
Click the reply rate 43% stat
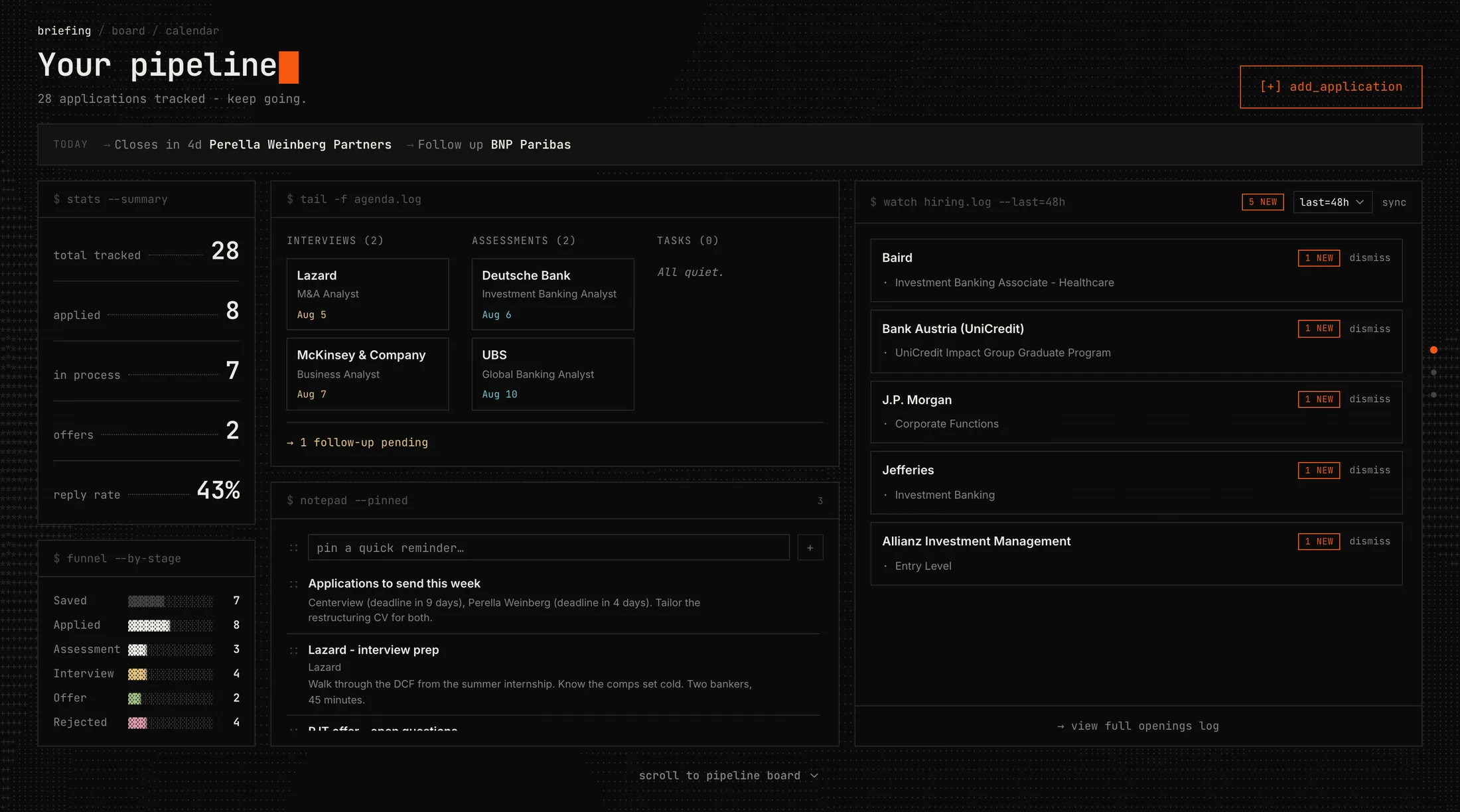pyautogui.click(x=146, y=491)
